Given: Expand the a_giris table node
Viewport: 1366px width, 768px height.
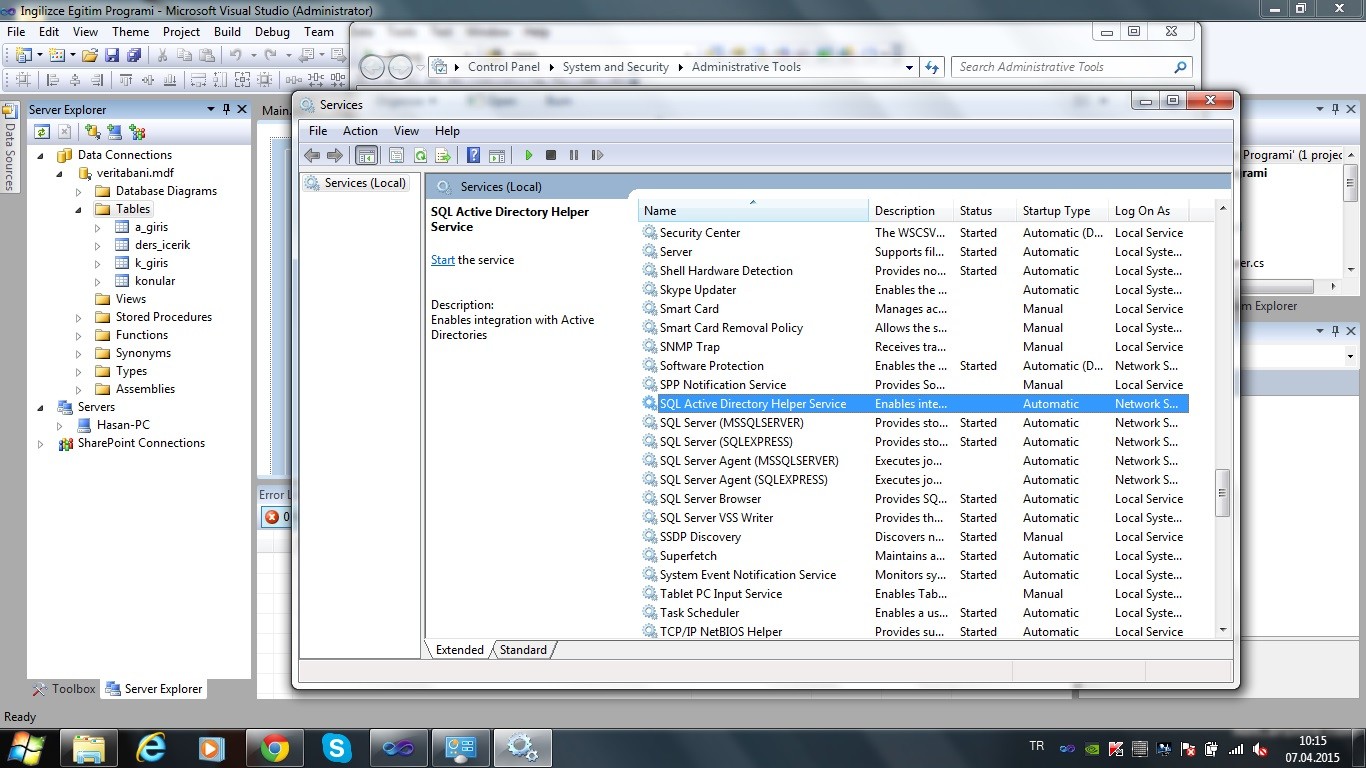Looking at the screenshot, I should pos(98,227).
